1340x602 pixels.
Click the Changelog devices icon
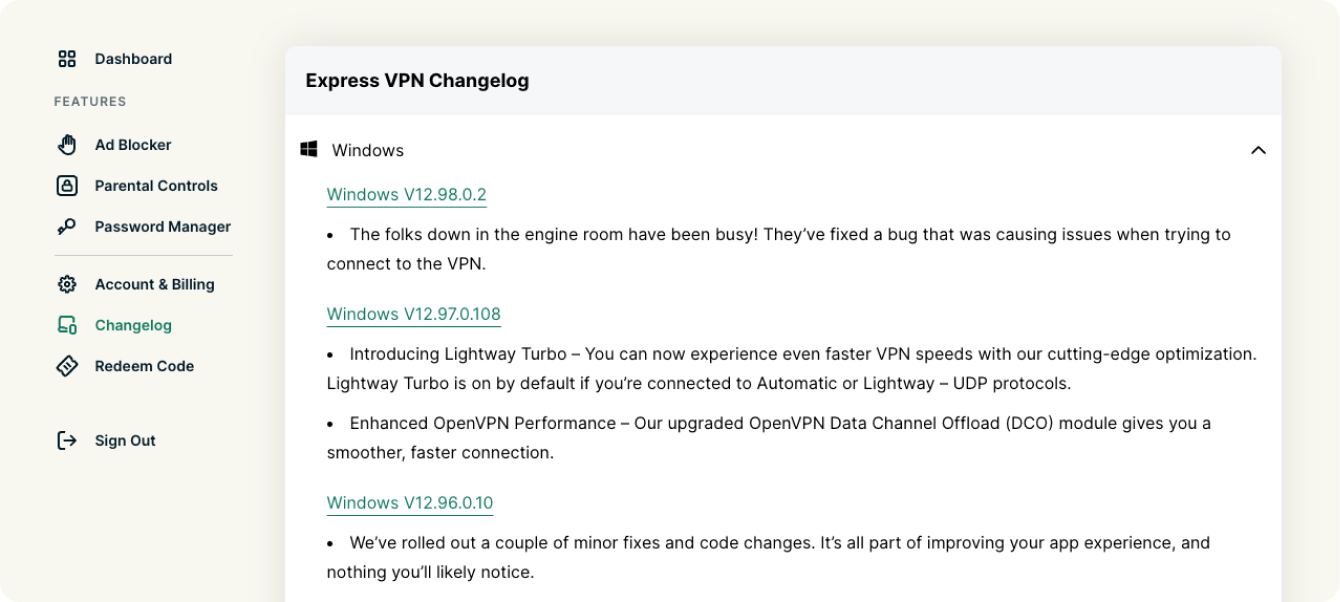click(x=67, y=326)
